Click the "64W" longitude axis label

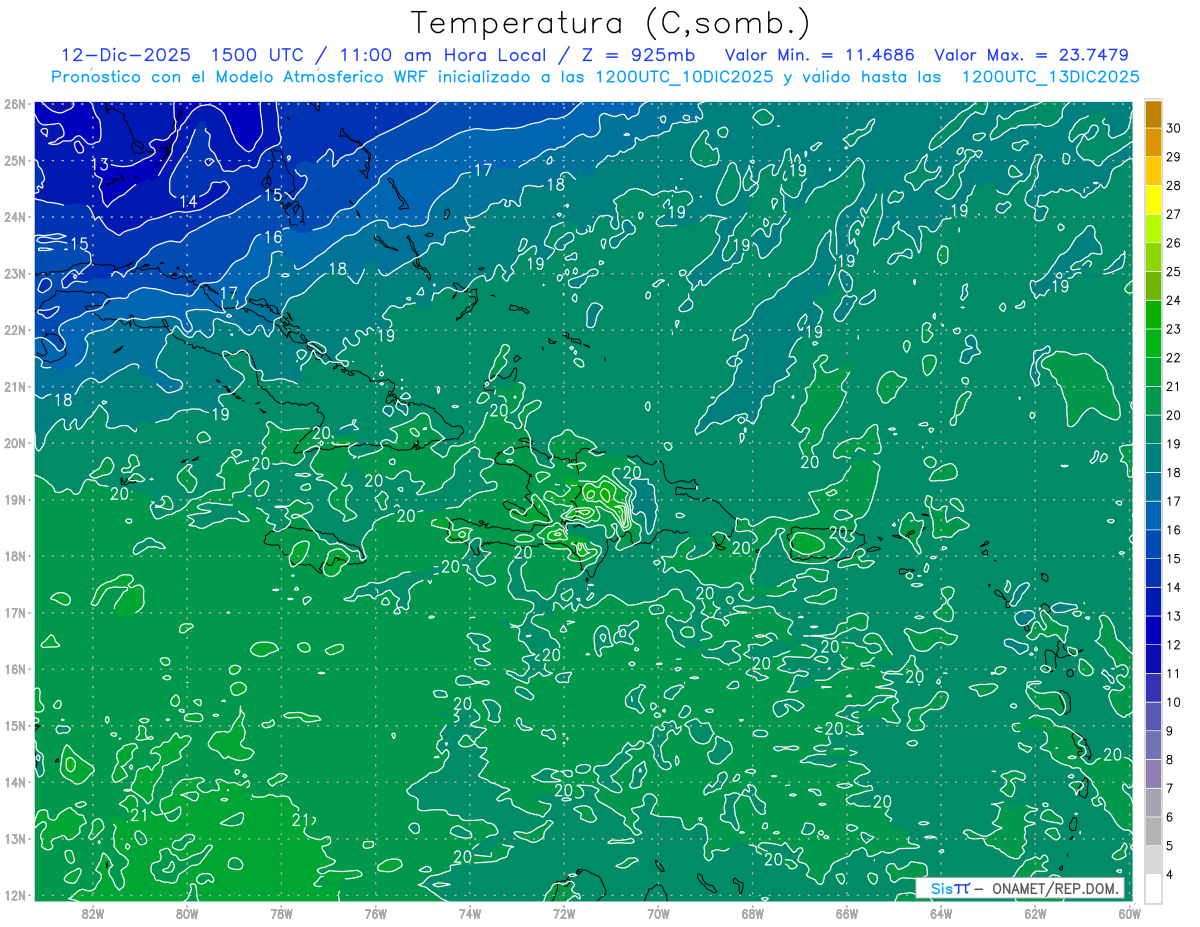pos(941,914)
